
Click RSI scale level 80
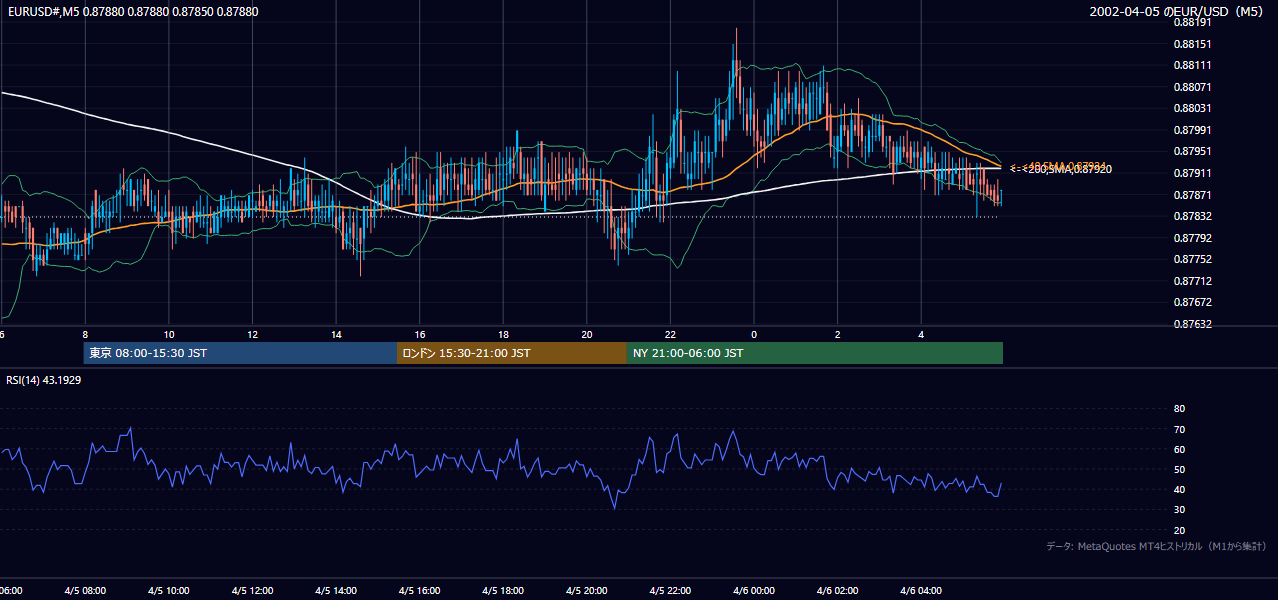1179,409
